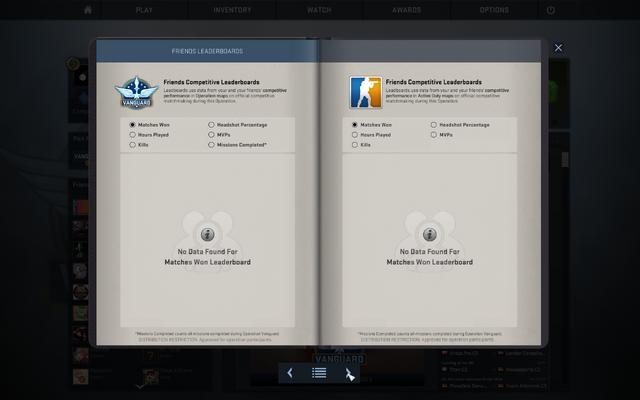The height and width of the screenshot is (400, 640).
Task: Open the INVENTORY menu
Action: coord(232,10)
